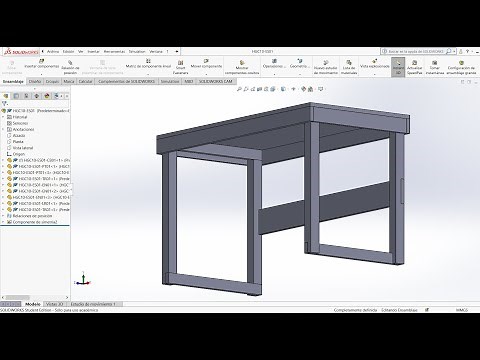Open the Edición menu
The height and width of the screenshot is (360, 480).
click(x=69, y=52)
